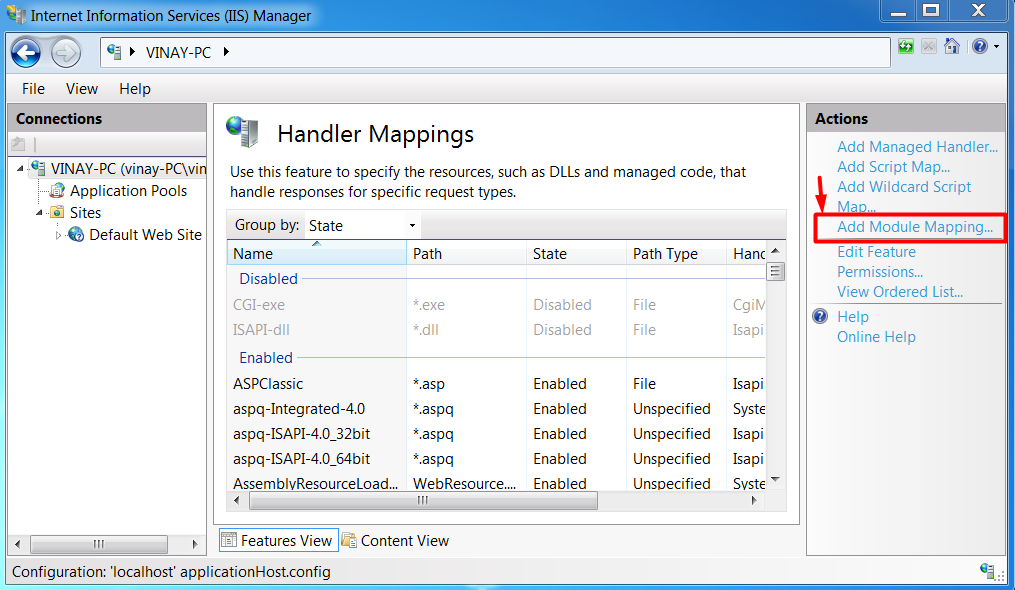Click the Sites folder icon
The width and height of the screenshot is (1015, 590).
point(58,212)
